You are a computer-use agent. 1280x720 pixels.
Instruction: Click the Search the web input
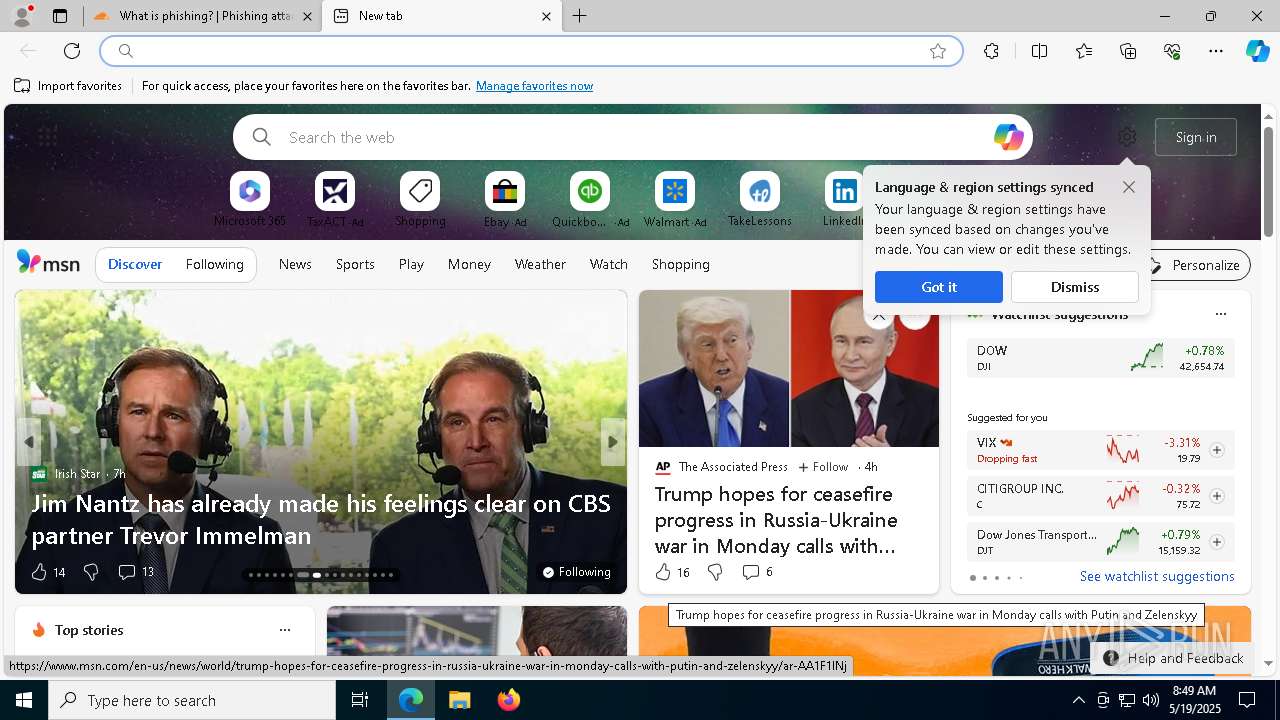633,137
